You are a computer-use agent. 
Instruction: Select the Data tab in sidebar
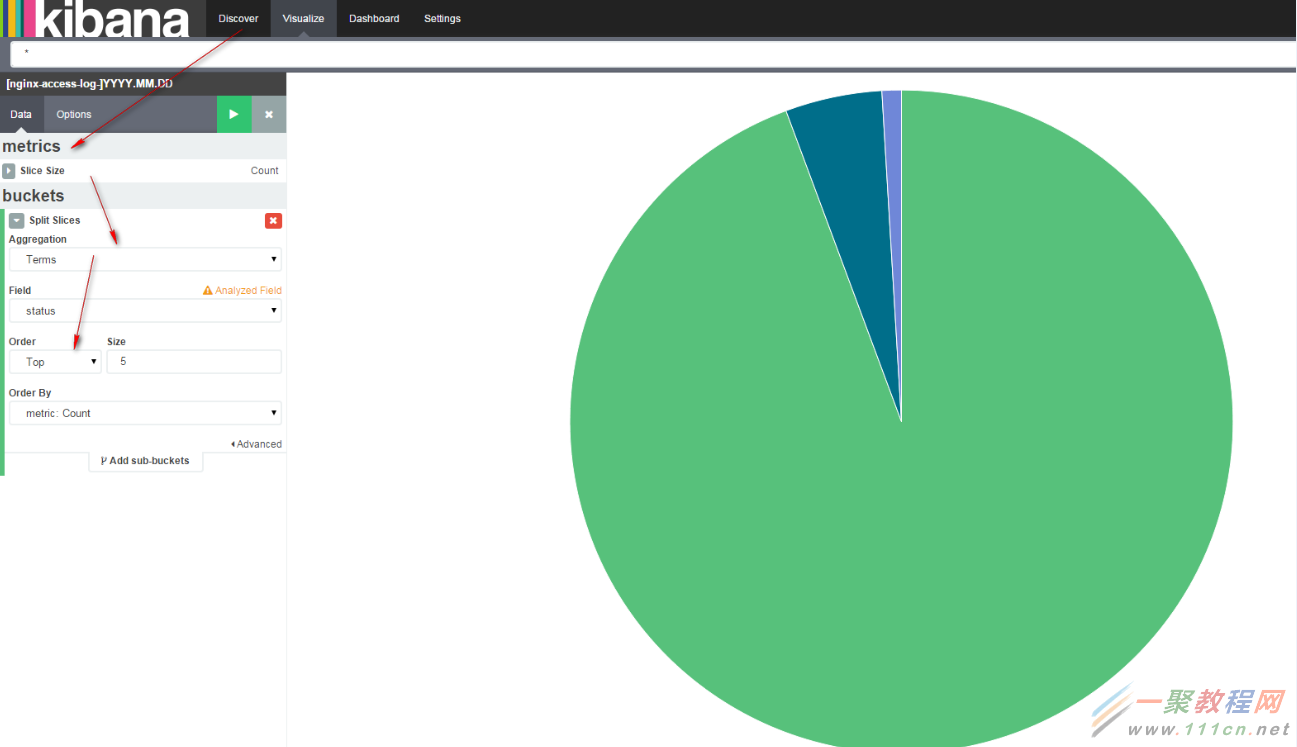coord(21,114)
